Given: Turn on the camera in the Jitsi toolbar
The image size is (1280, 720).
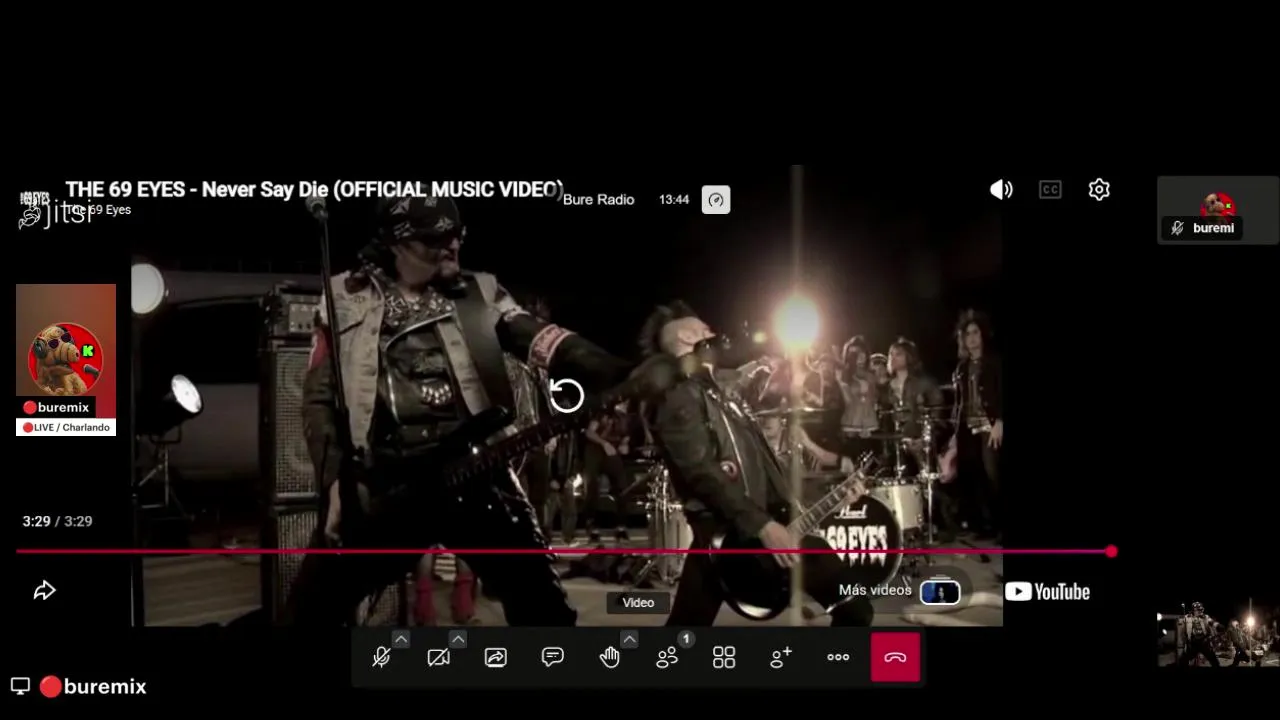Looking at the screenshot, I should click(x=438, y=657).
